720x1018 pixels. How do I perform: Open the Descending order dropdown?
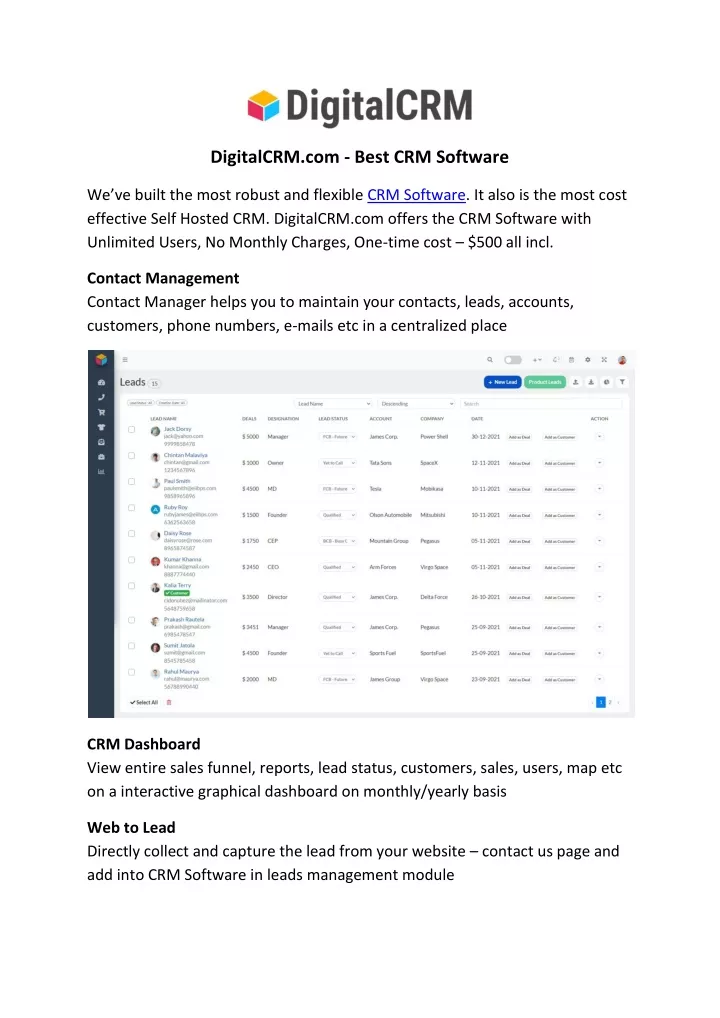pos(416,404)
